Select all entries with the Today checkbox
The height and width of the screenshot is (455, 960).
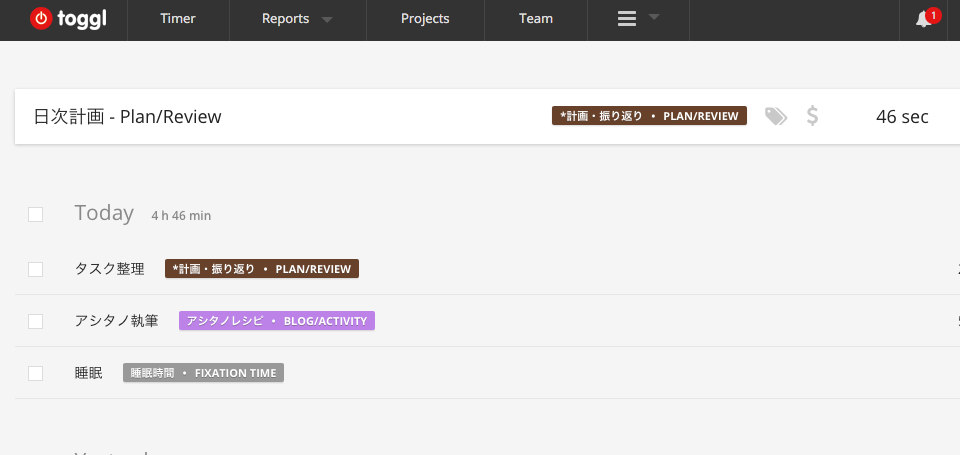point(36,214)
